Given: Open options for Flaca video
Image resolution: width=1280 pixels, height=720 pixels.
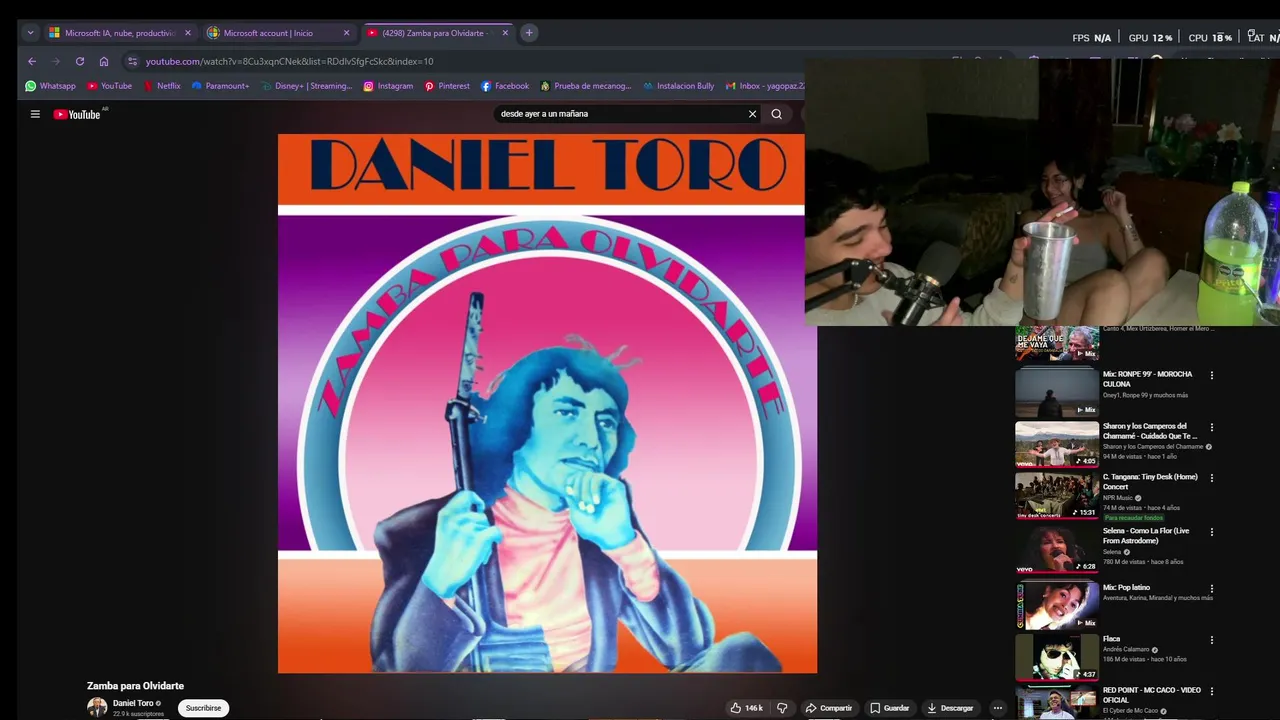Looking at the screenshot, I should [x=1212, y=640].
